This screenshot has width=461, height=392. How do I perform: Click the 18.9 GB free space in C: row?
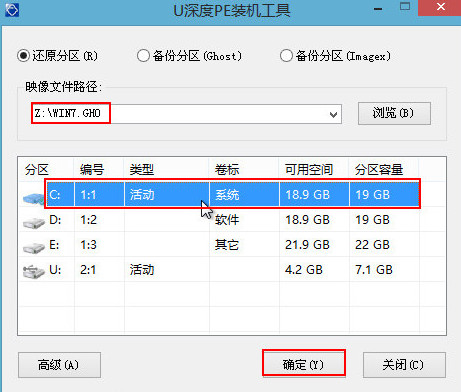click(307, 195)
